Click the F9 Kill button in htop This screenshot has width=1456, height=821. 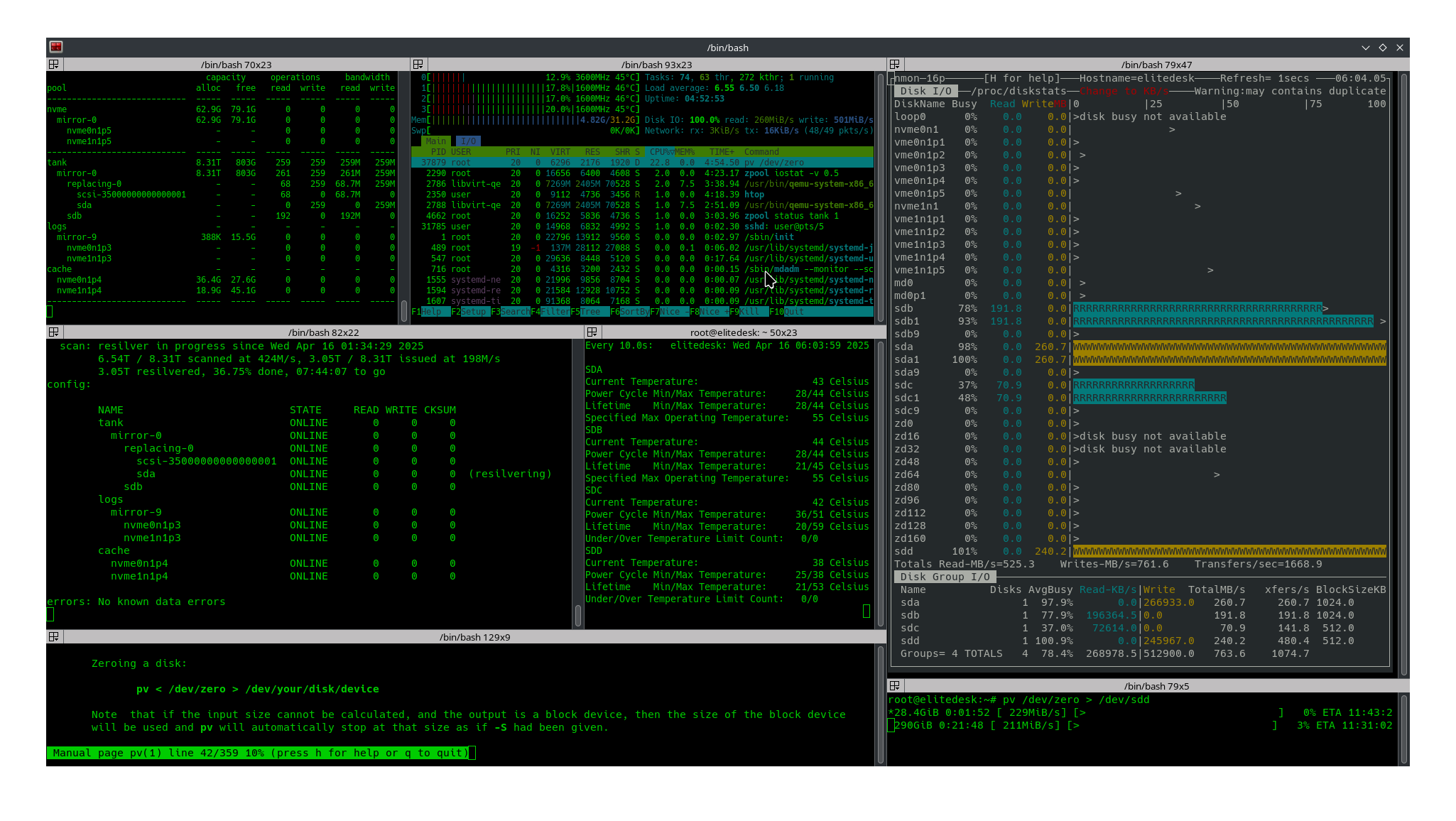[x=749, y=312]
